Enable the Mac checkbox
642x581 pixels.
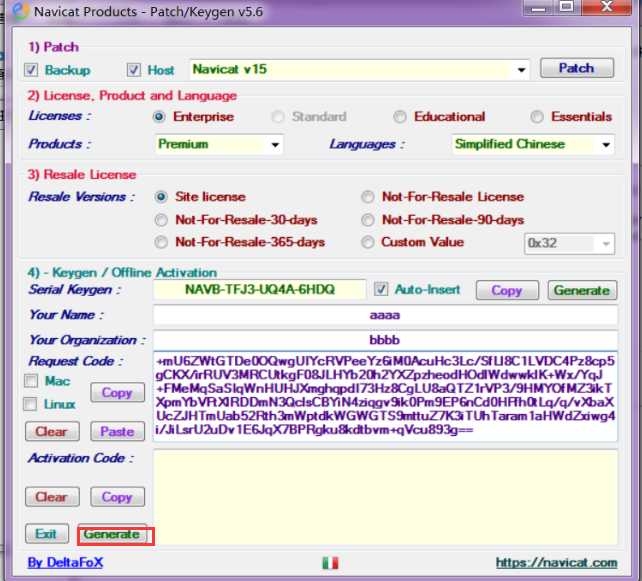pos(31,381)
